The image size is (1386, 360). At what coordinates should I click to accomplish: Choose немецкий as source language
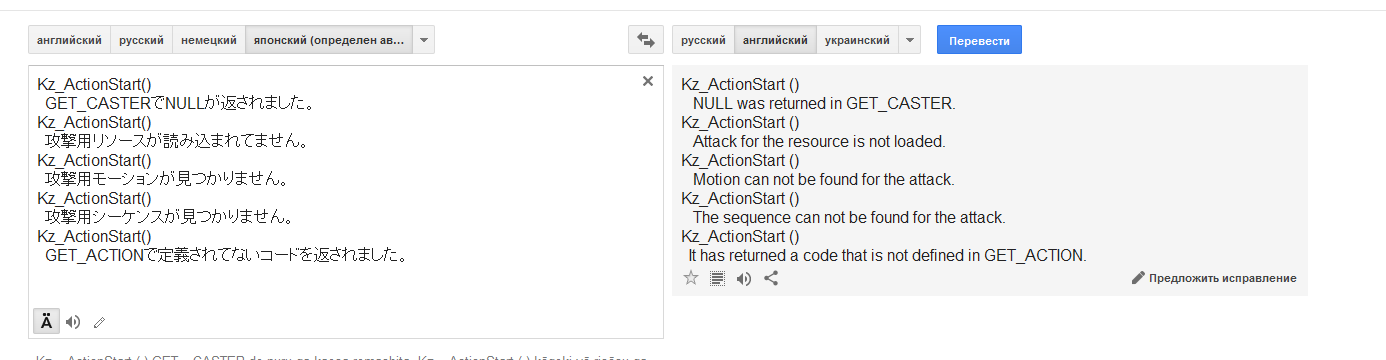point(209,40)
